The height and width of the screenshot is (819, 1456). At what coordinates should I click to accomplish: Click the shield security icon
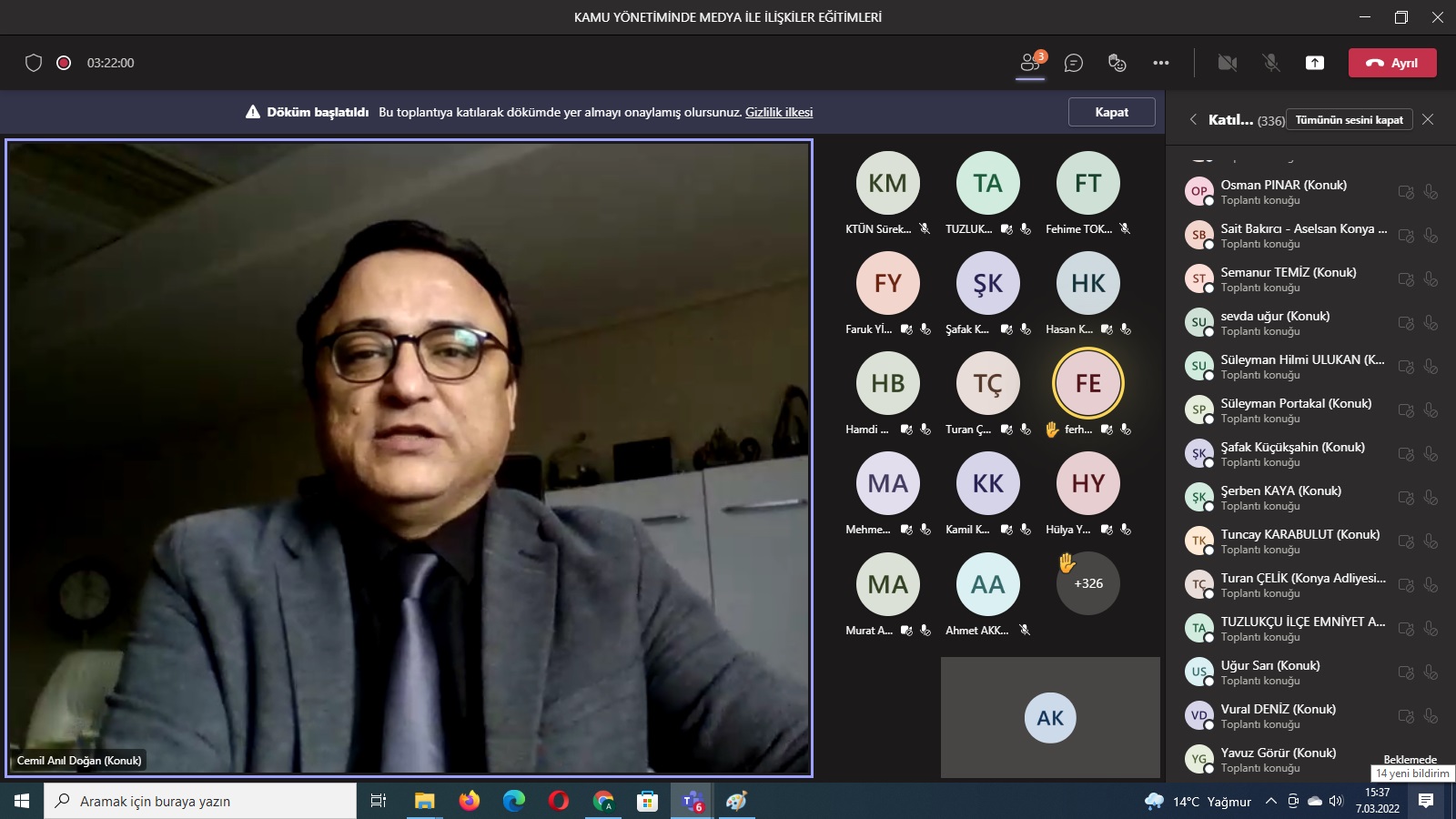(x=34, y=63)
